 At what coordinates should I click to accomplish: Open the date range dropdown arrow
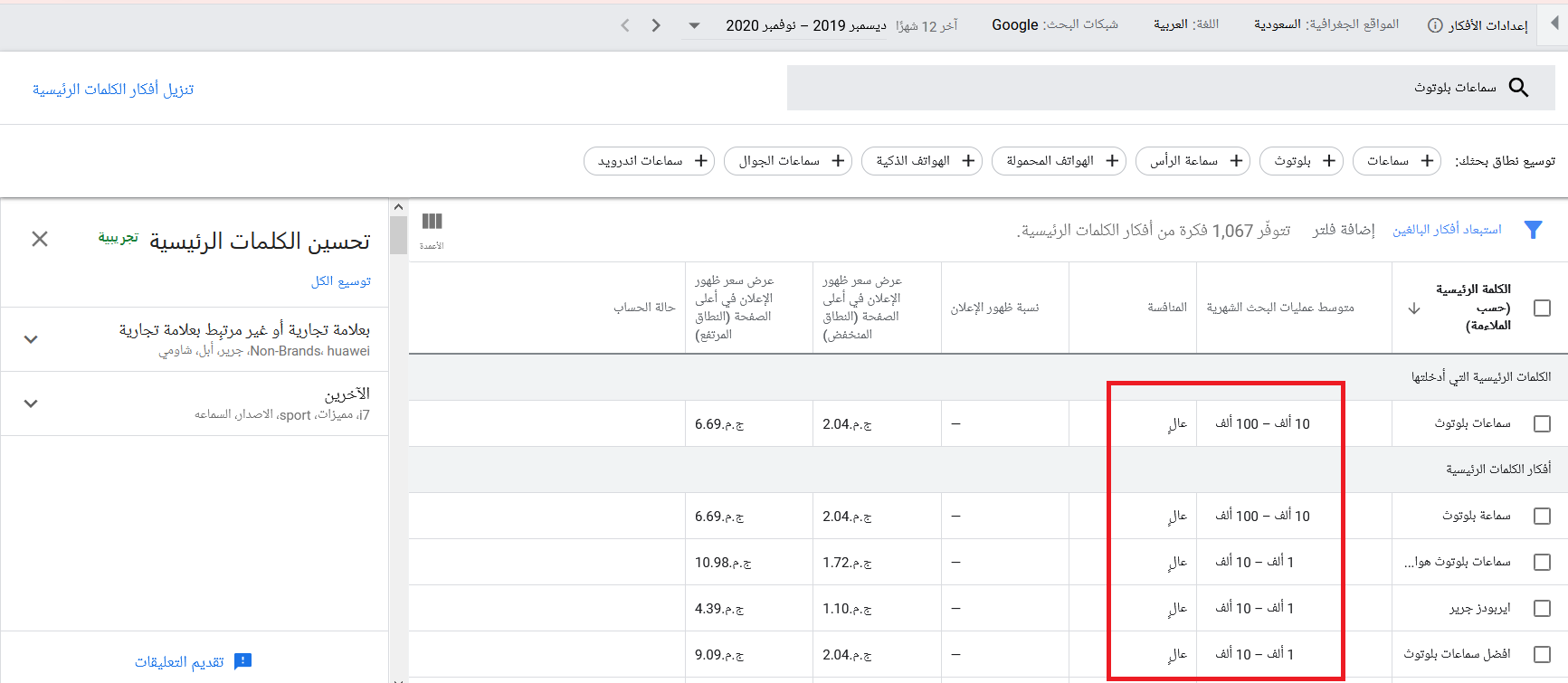tap(694, 25)
